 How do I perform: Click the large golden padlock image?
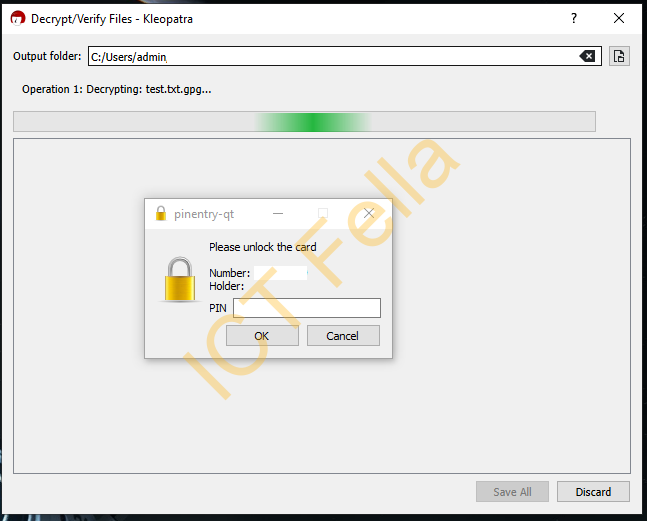point(180,279)
